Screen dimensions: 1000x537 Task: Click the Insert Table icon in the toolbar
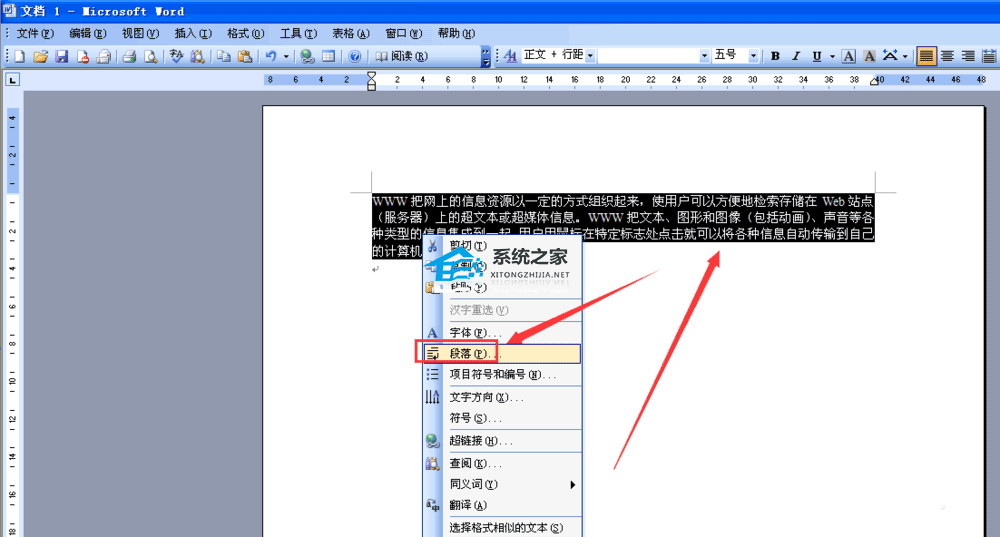click(328, 57)
